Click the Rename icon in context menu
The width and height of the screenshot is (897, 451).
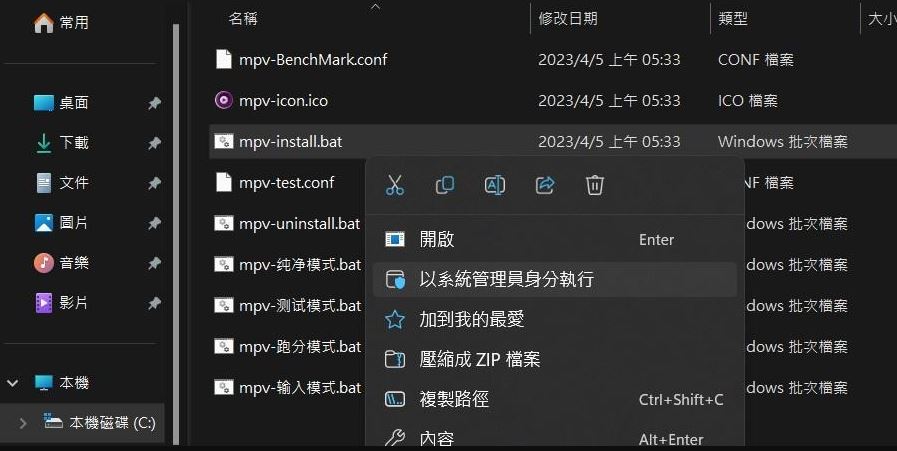click(x=495, y=185)
